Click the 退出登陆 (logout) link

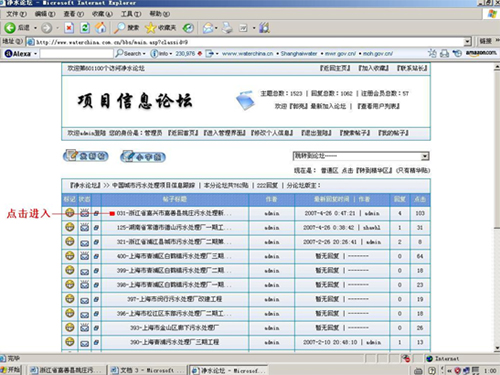coord(316,133)
